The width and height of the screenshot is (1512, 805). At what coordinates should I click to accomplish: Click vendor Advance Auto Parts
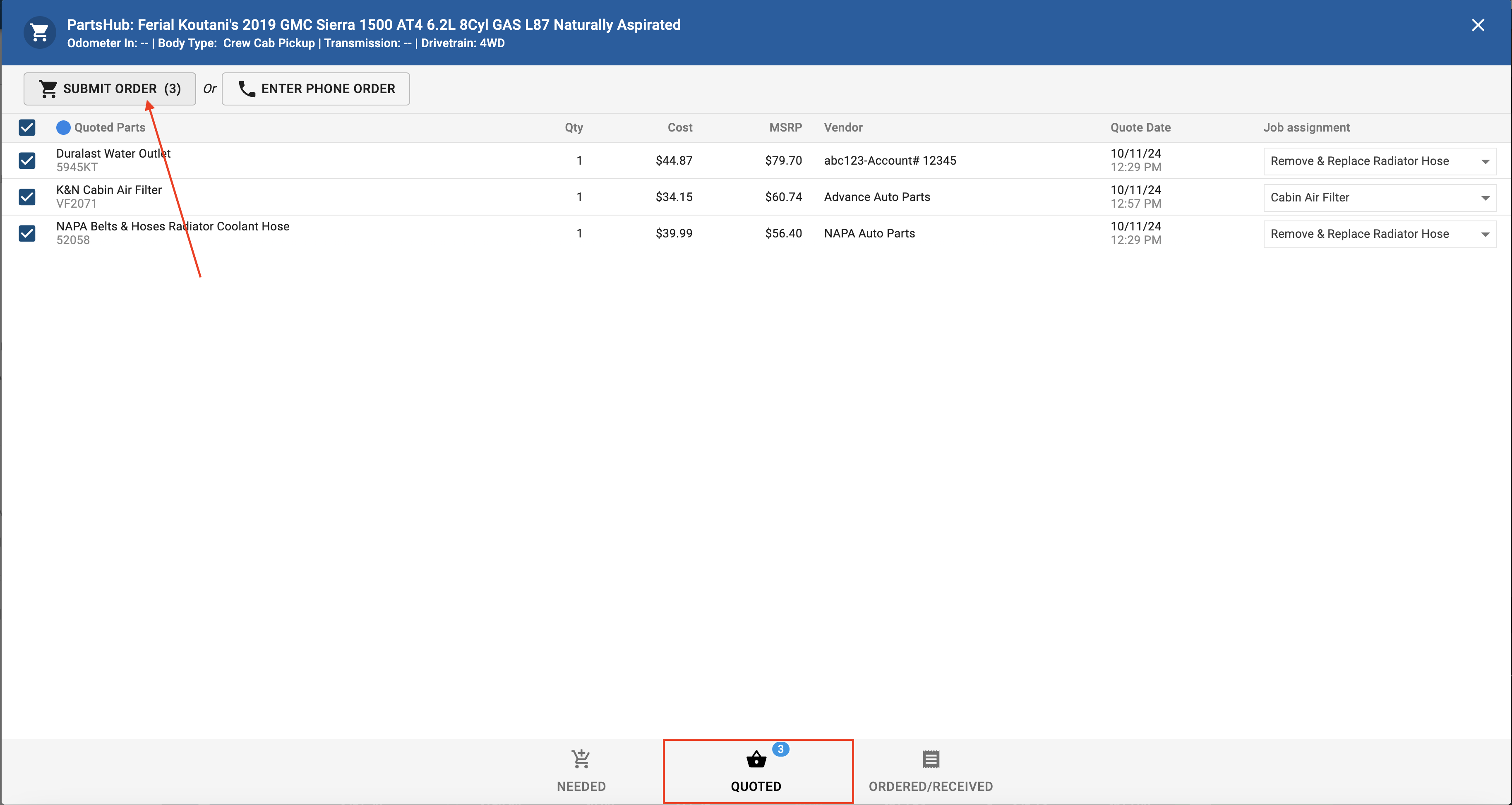(877, 196)
